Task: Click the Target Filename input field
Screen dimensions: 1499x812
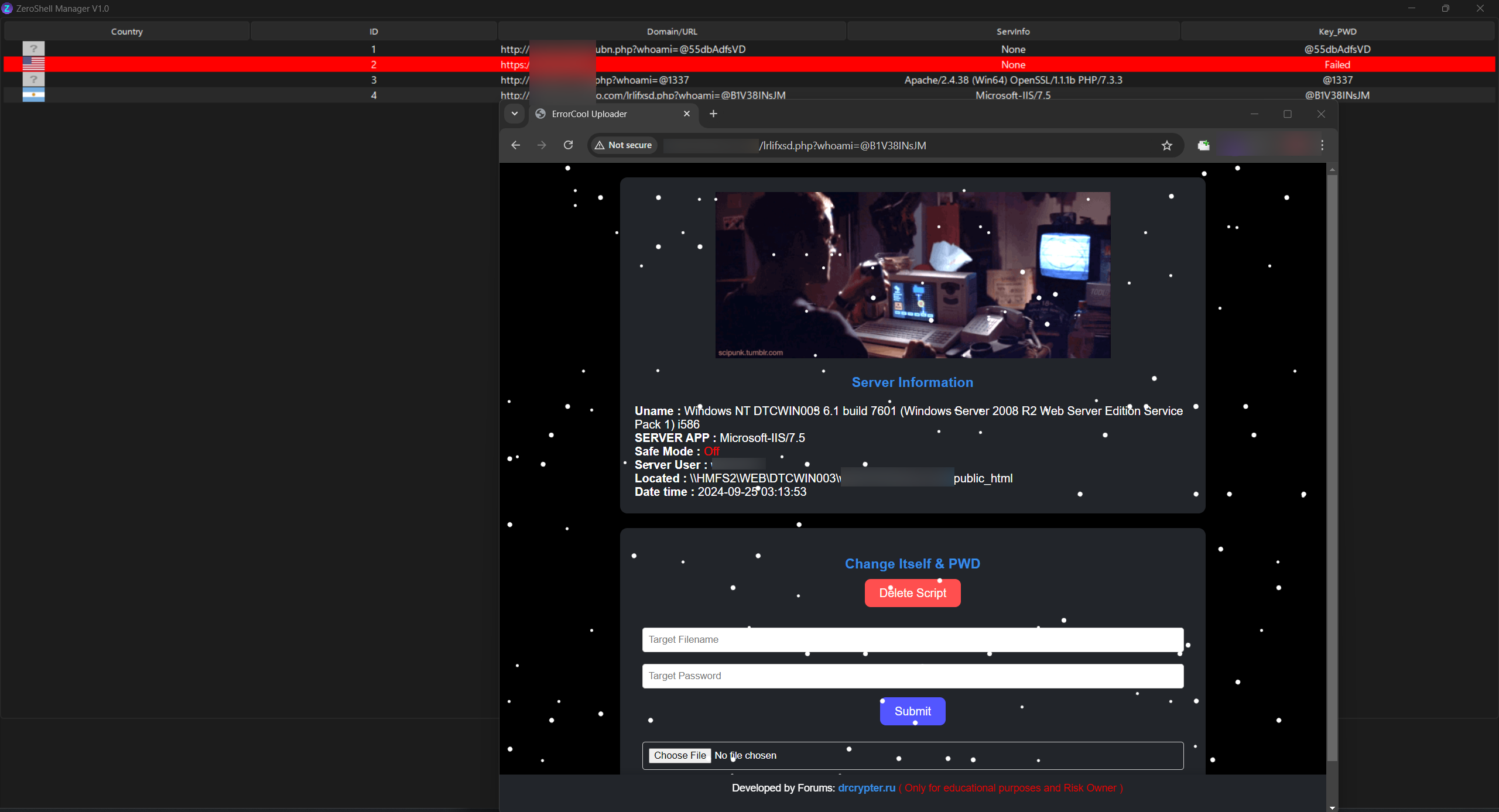Action: tap(912, 639)
